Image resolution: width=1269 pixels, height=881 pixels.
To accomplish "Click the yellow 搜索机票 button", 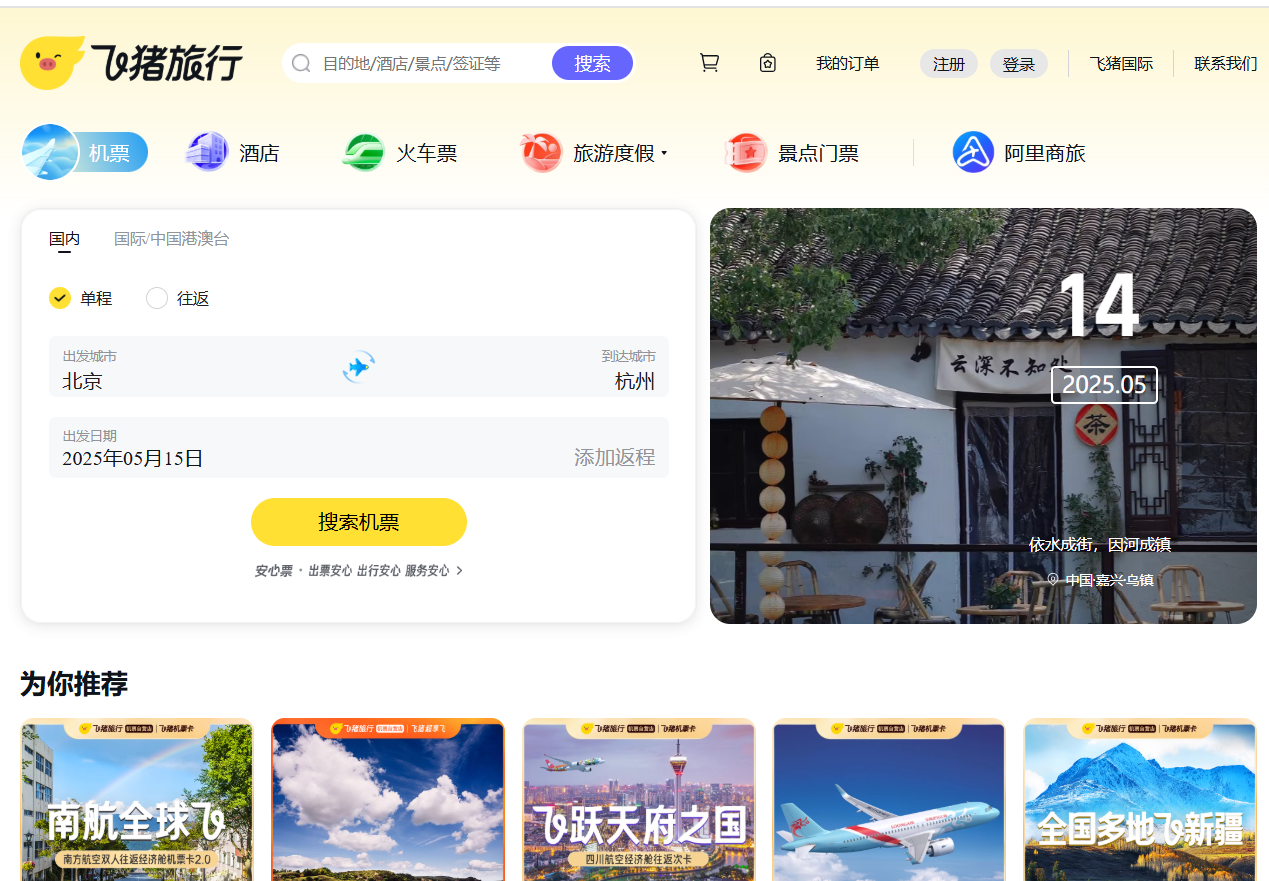I will (x=359, y=522).
